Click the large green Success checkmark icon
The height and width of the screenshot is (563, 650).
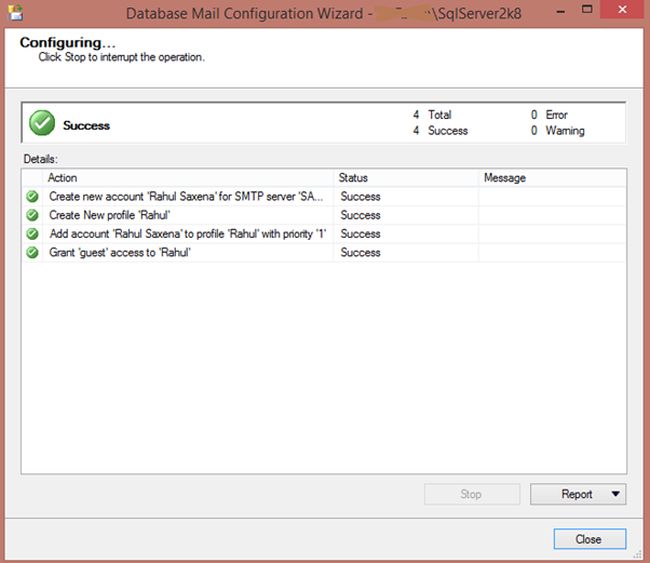click(x=42, y=123)
